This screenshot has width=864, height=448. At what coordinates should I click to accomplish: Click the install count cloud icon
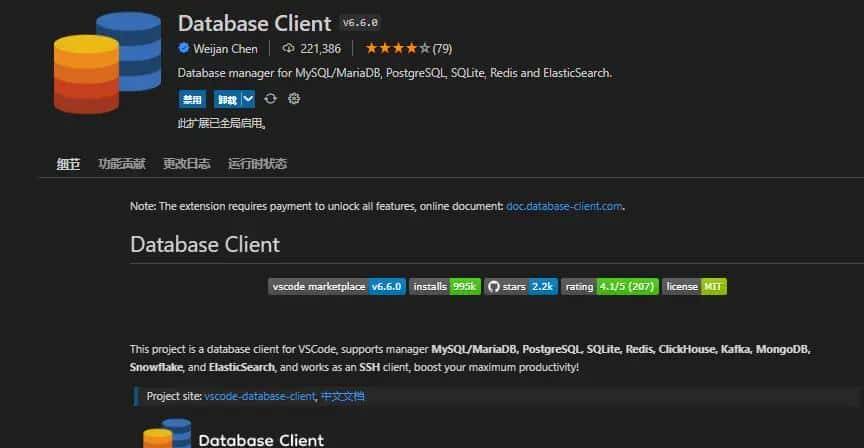(289, 49)
